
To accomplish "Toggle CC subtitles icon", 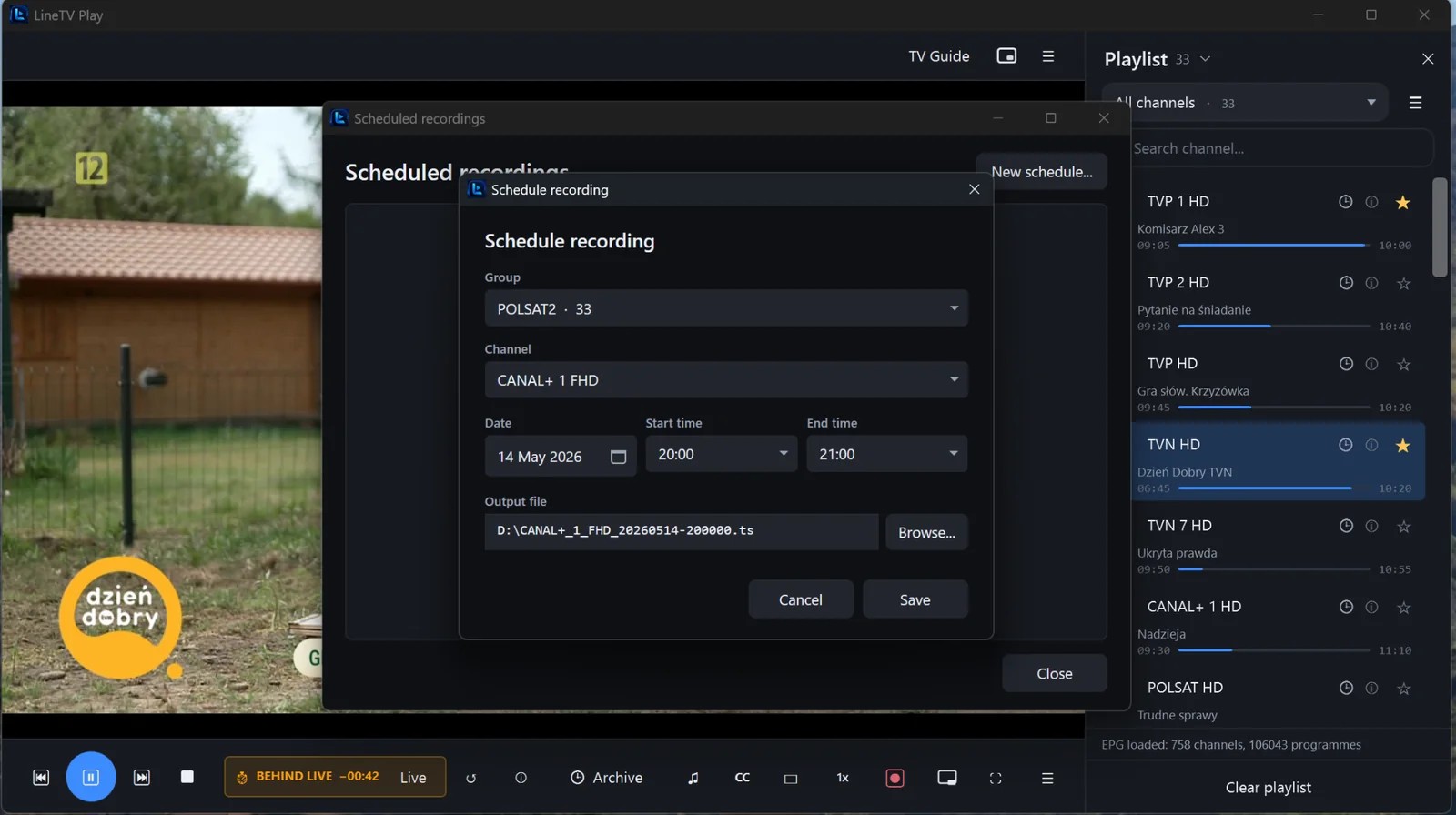I will point(743,778).
